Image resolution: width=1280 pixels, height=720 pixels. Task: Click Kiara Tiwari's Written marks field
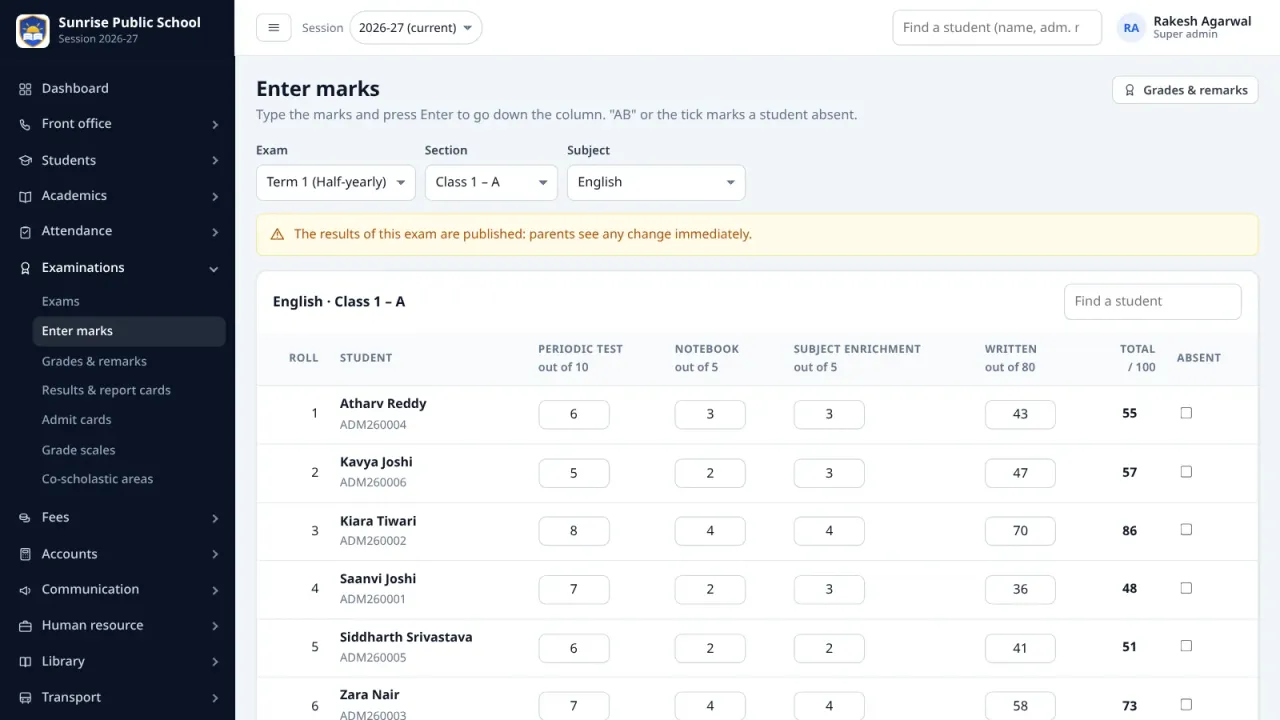[1020, 531]
